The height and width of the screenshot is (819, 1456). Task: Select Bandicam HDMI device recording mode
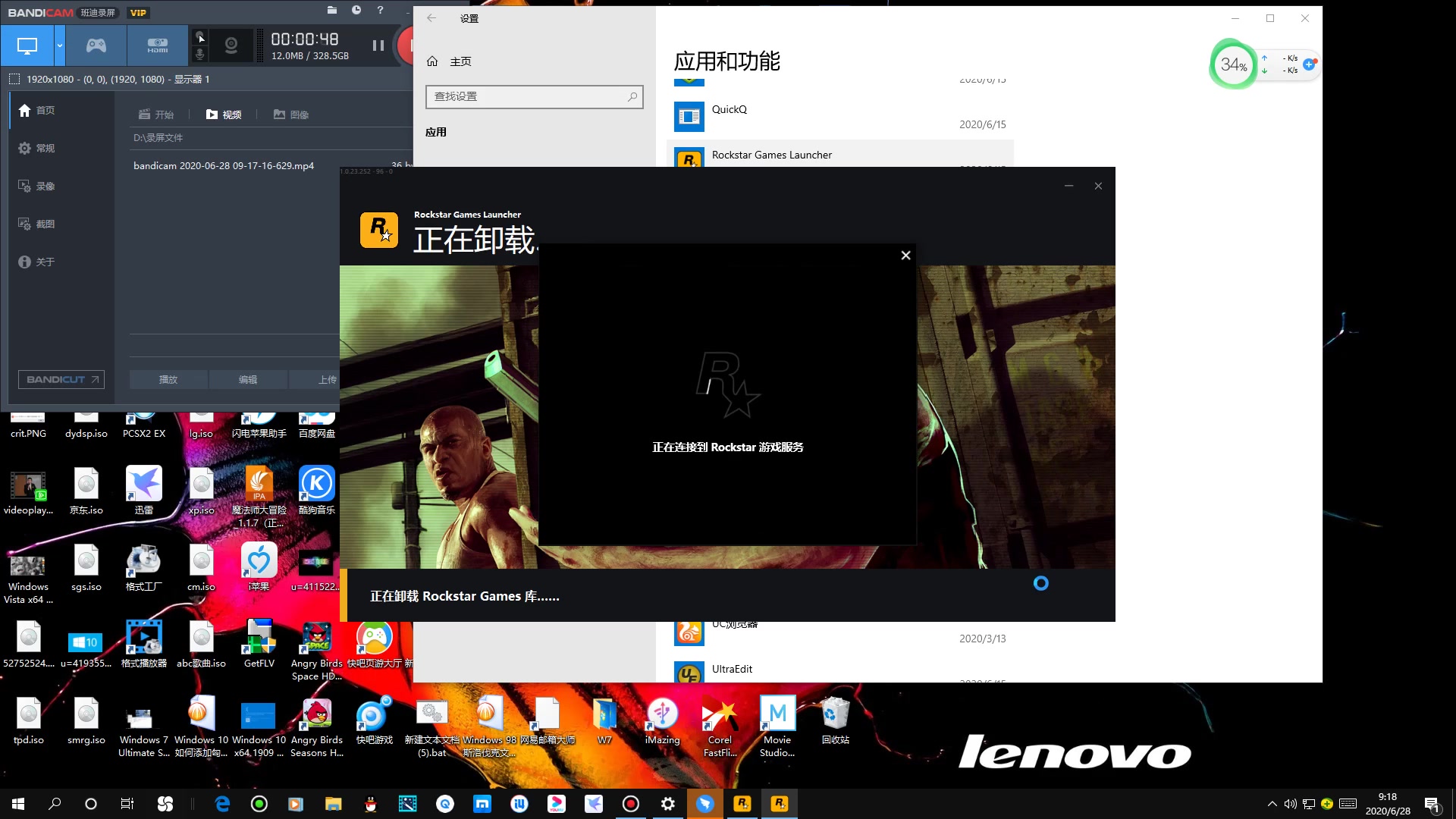(x=158, y=45)
